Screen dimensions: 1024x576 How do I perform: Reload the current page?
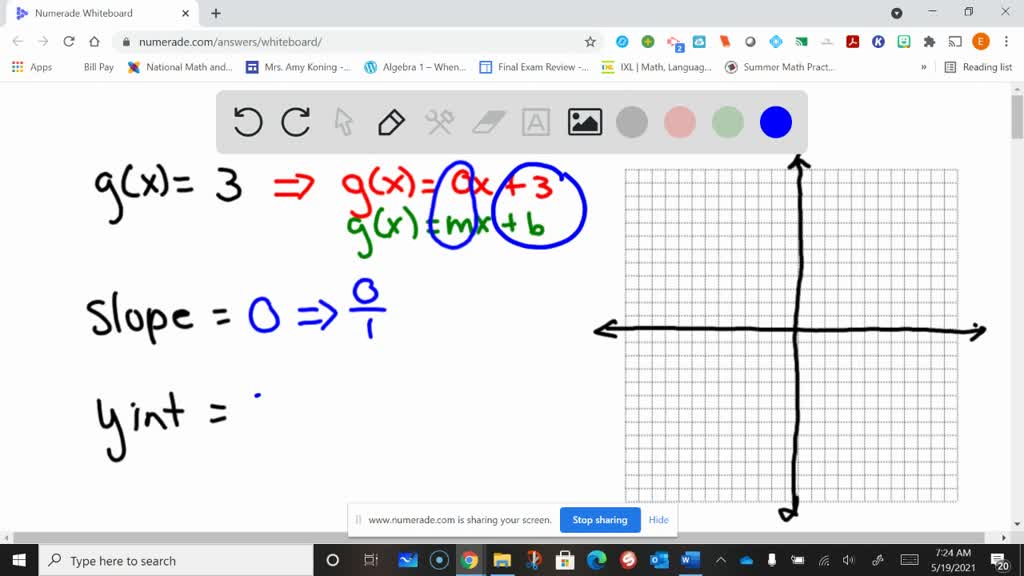(x=69, y=42)
